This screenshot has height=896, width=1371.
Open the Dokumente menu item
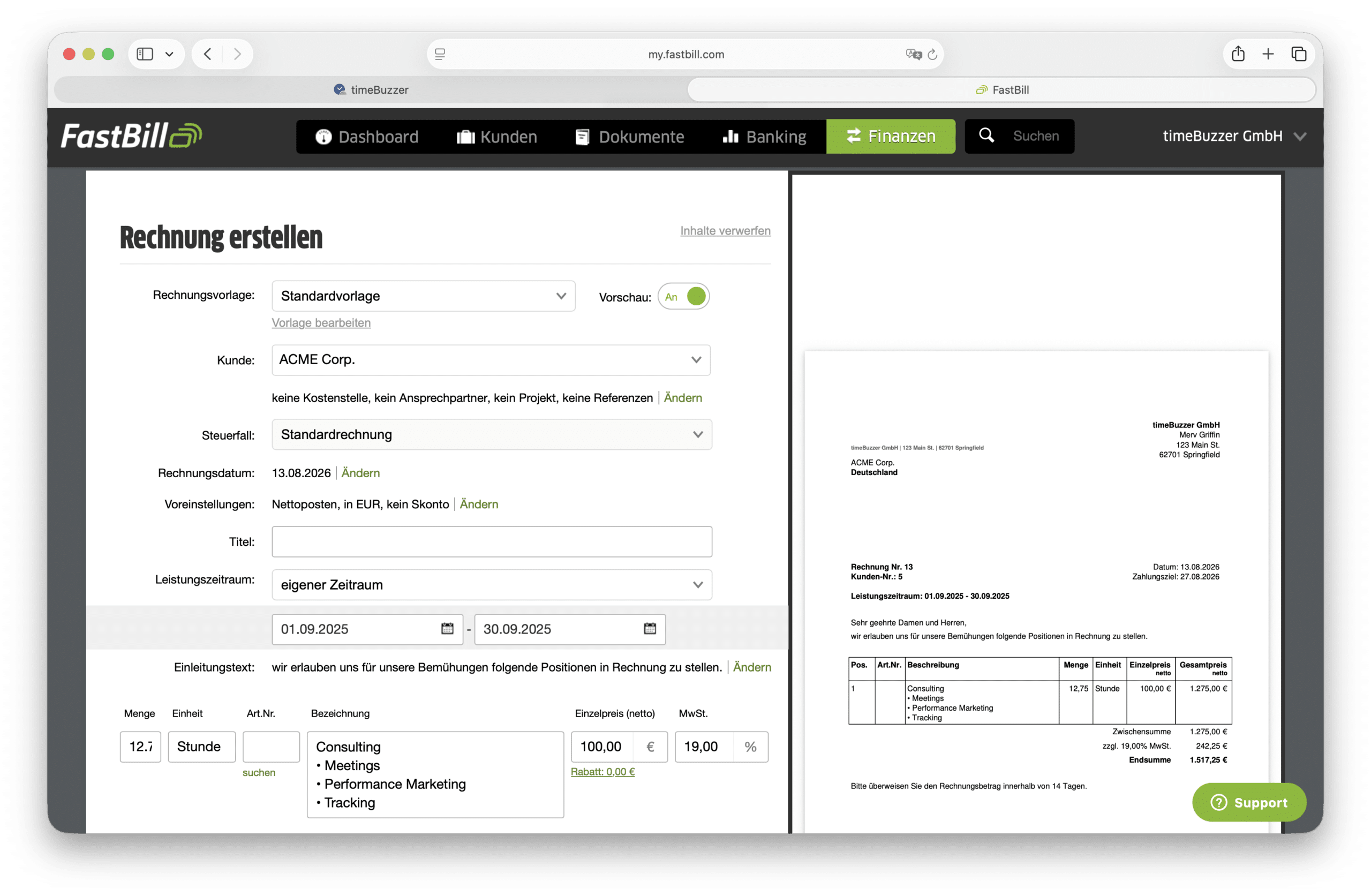point(630,137)
